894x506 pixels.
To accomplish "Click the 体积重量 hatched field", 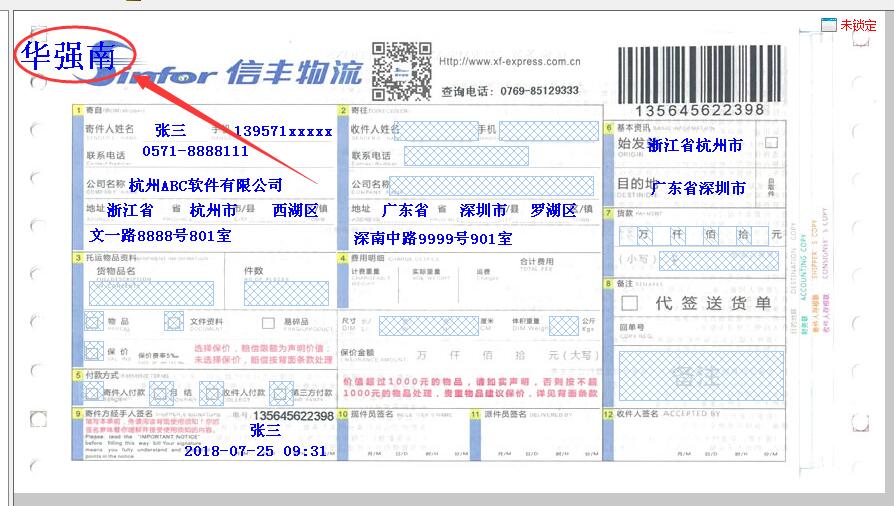I will [564, 326].
